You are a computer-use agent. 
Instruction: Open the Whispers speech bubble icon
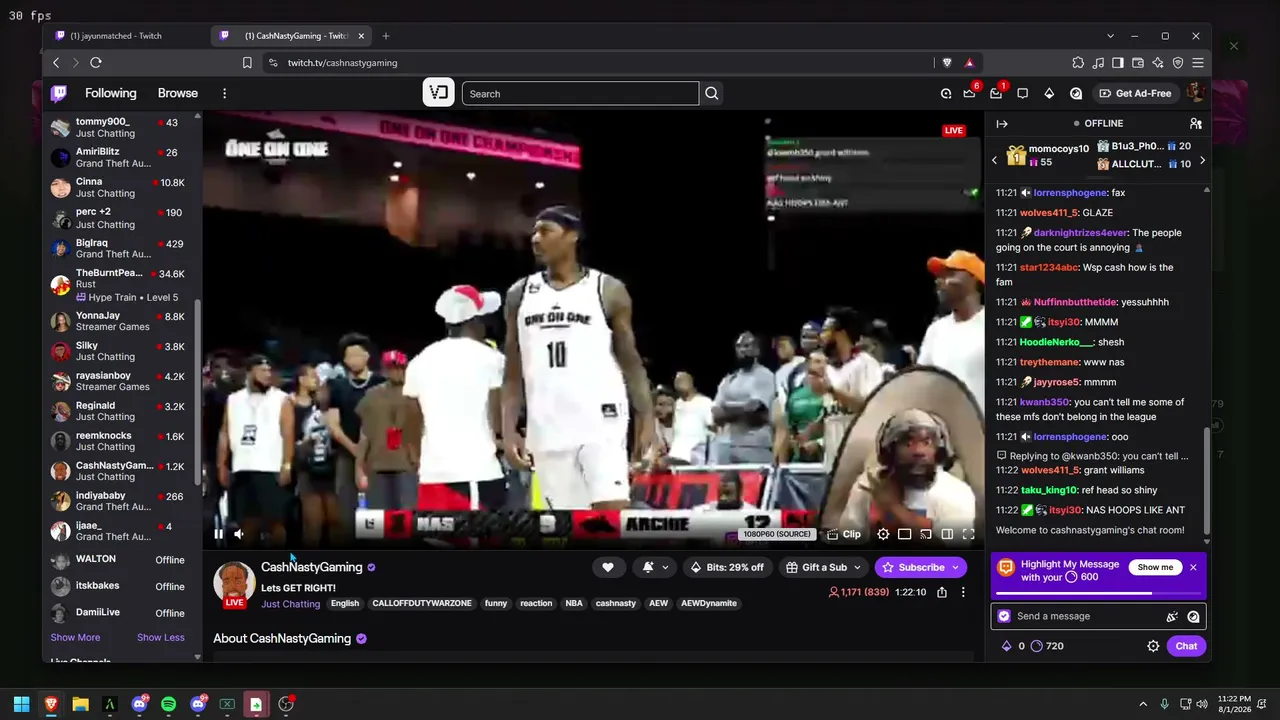[1022, 93]
